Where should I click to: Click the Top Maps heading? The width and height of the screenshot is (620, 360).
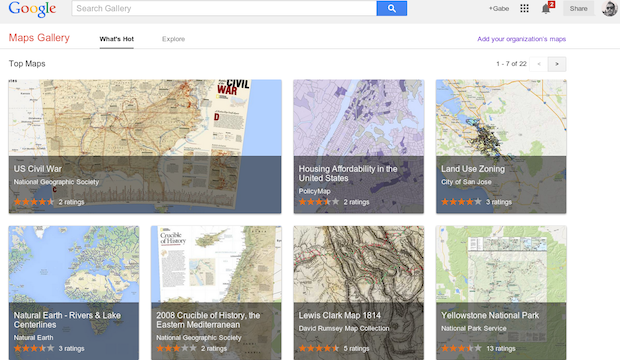click(27, 64)
